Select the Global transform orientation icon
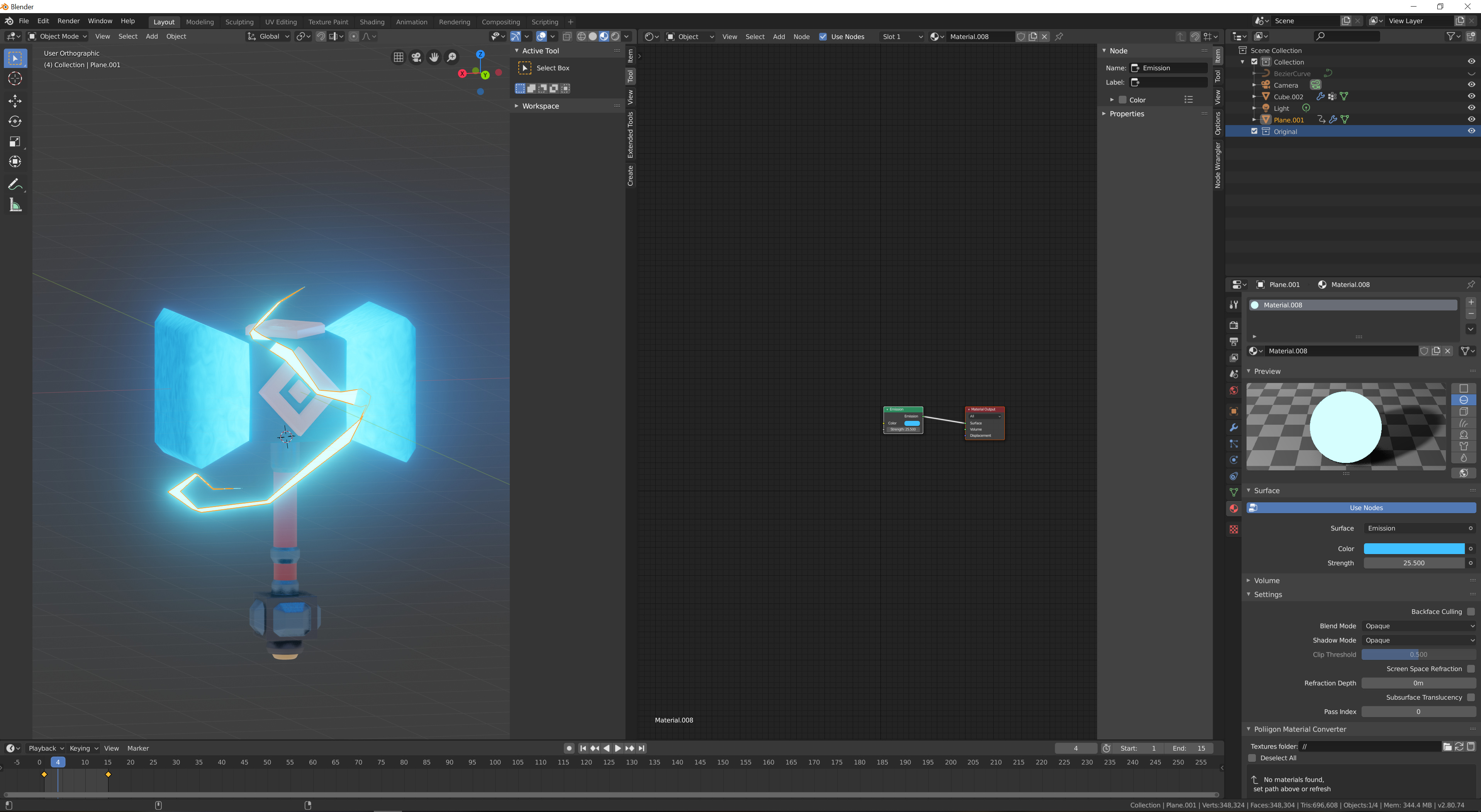The height and width of the screenshot is (812, 1481). tap(252, 37)
